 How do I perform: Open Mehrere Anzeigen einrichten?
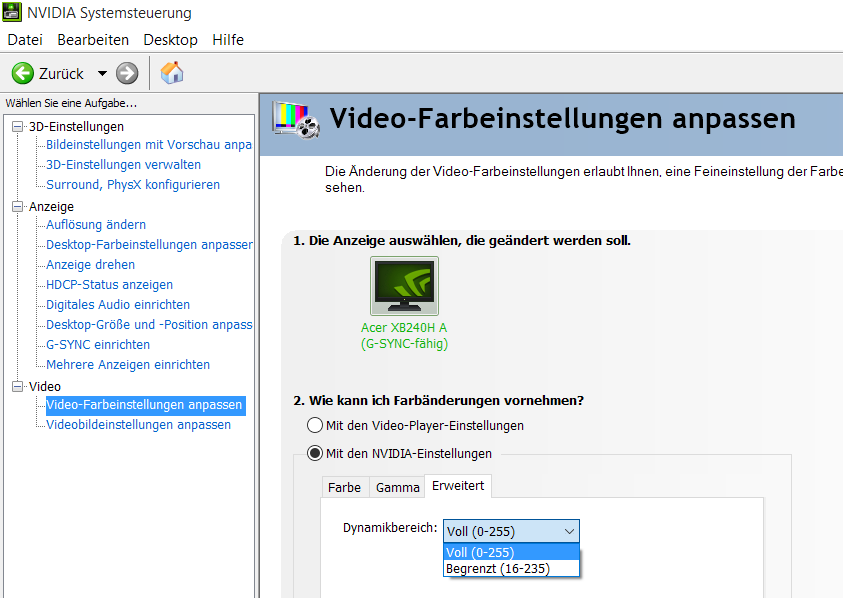(x=128, y=365)
